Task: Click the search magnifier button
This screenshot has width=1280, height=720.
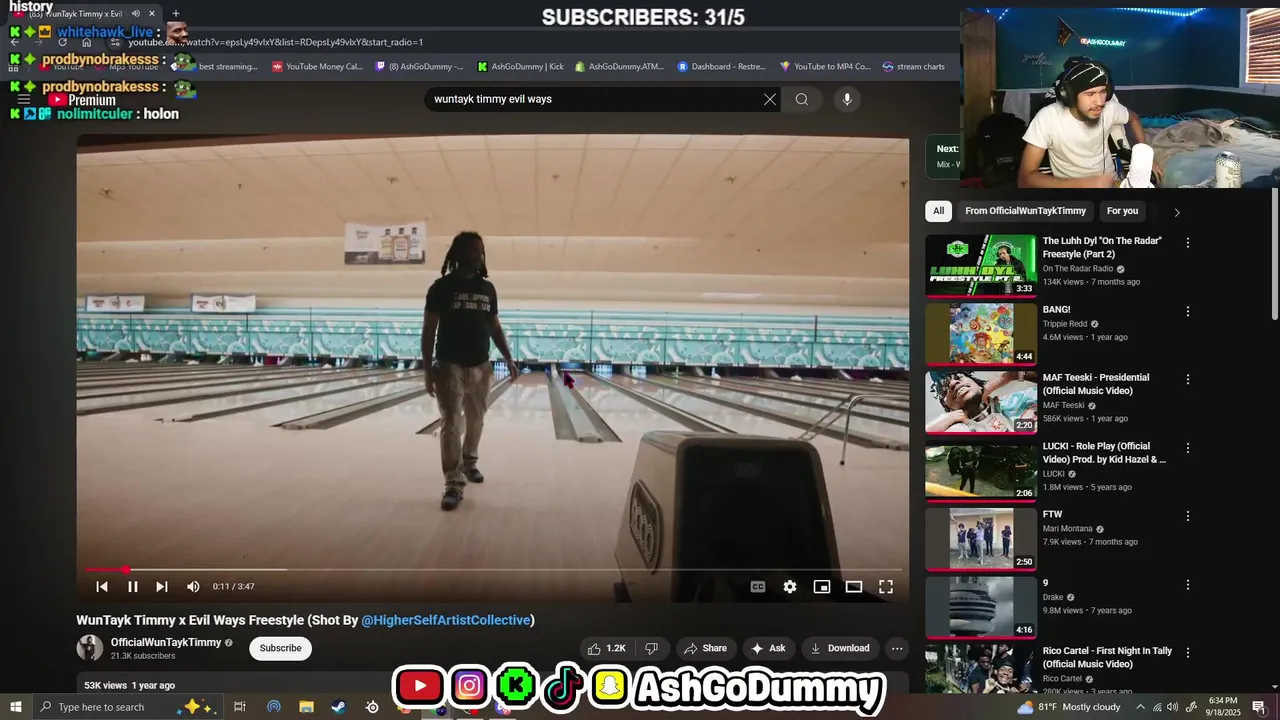Action: [x=802, y=99]
